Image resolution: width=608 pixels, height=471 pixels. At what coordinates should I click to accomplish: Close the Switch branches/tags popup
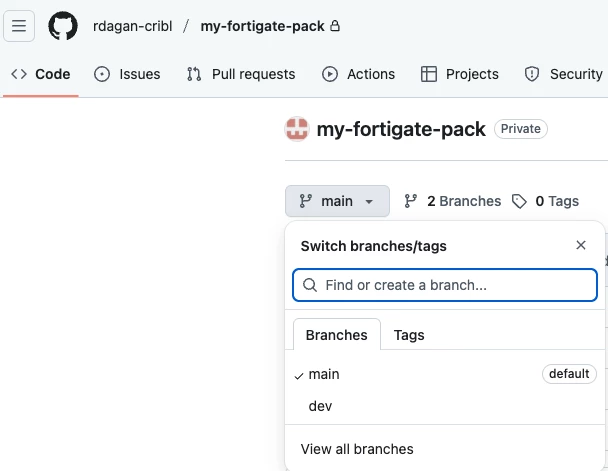[x=580, y=245]
